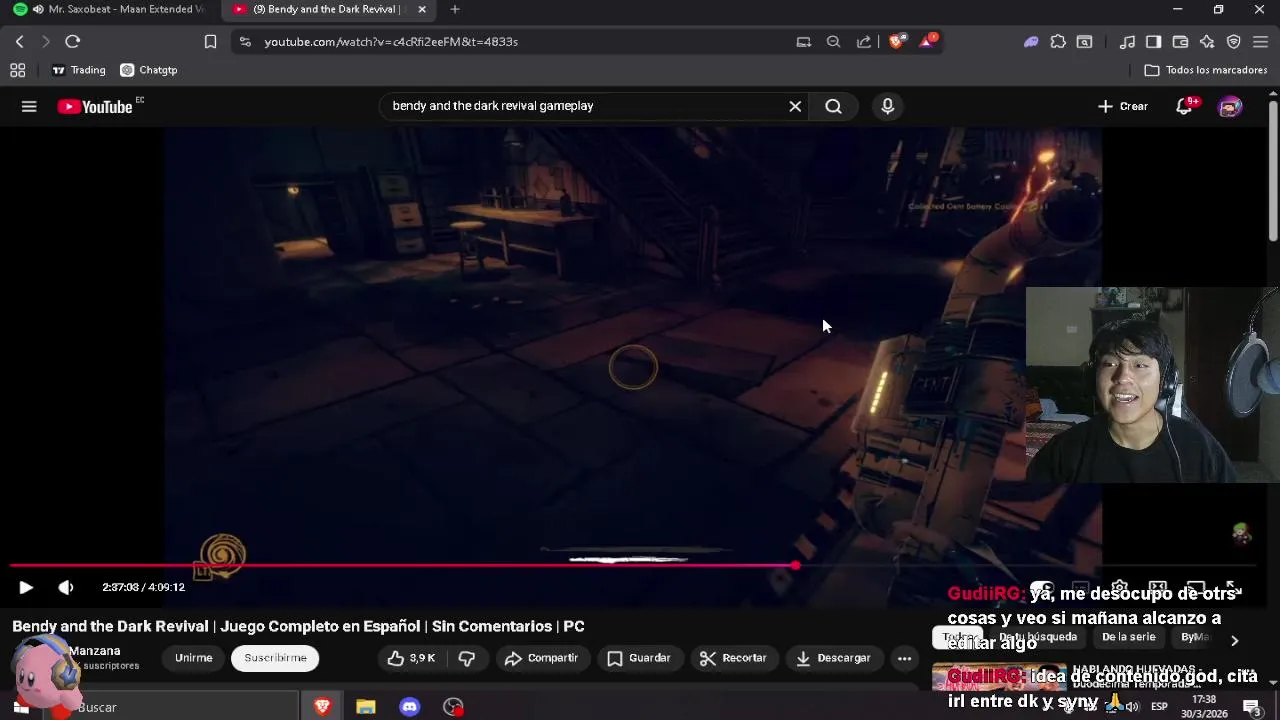Image resolution: width=1280 pixels, height=720 pixels.
Task: Click the Unirme button
Action: (193, 658)
